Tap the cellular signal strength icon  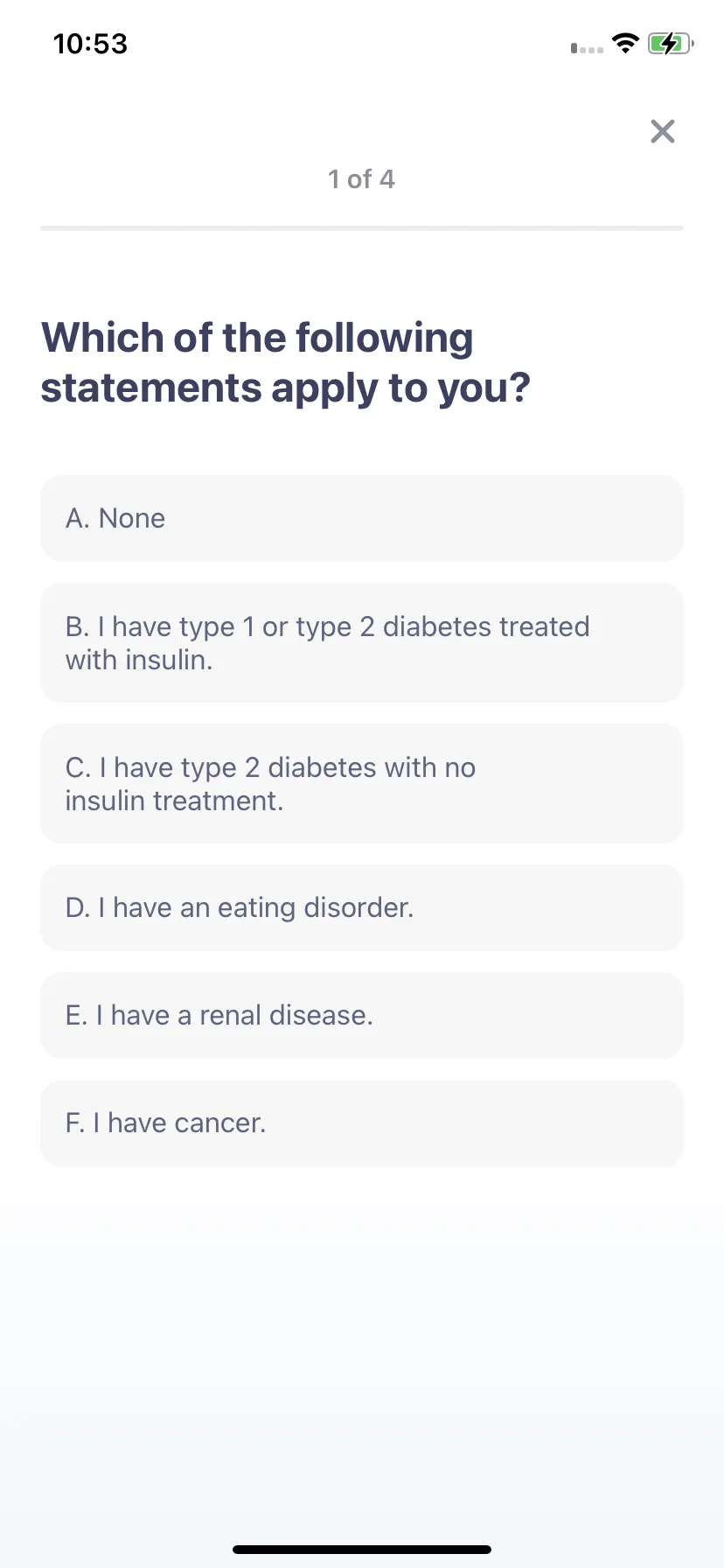click(x=587, y=48)
